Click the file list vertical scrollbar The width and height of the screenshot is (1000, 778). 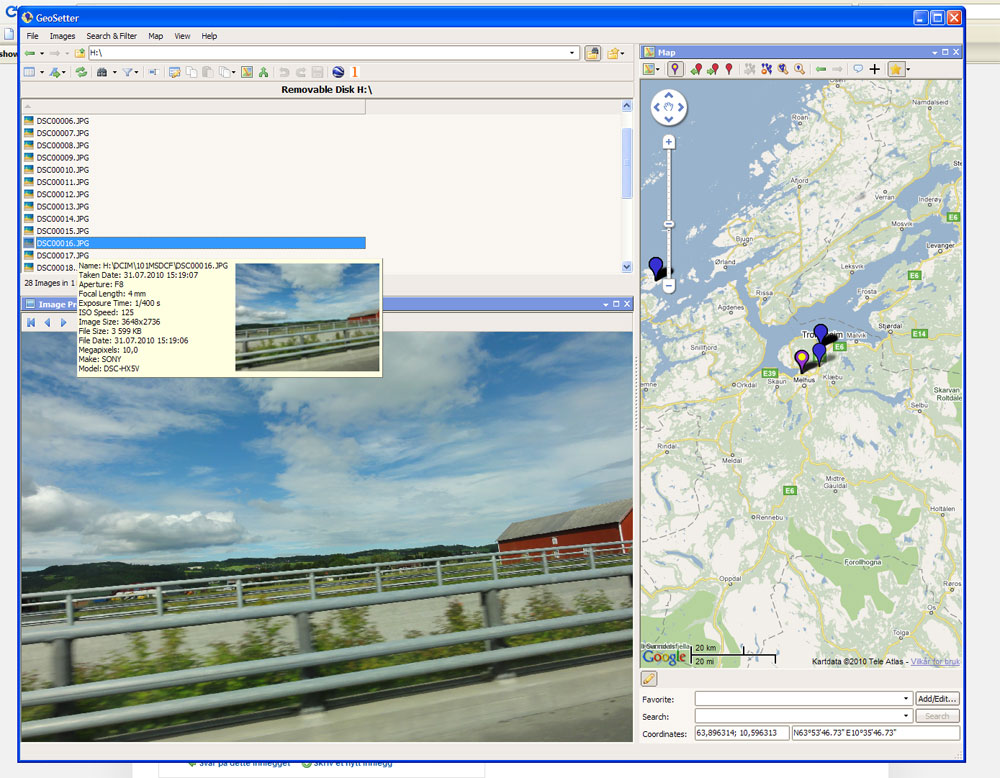point(627,163)
